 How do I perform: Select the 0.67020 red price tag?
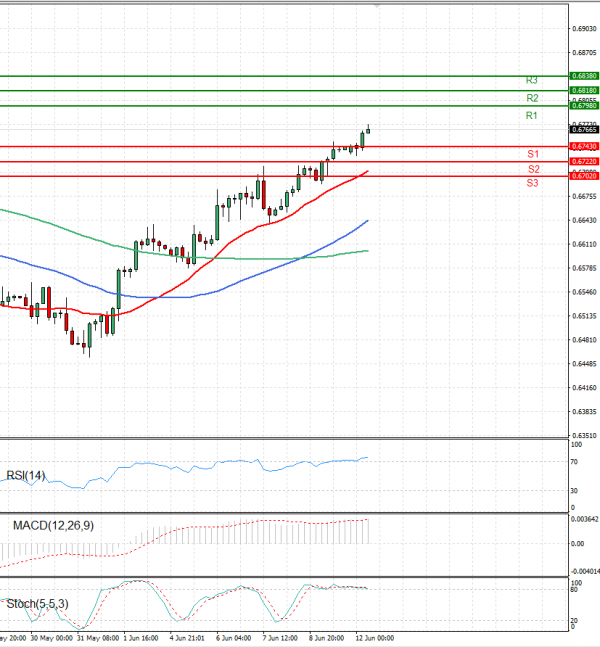(584, 176)
